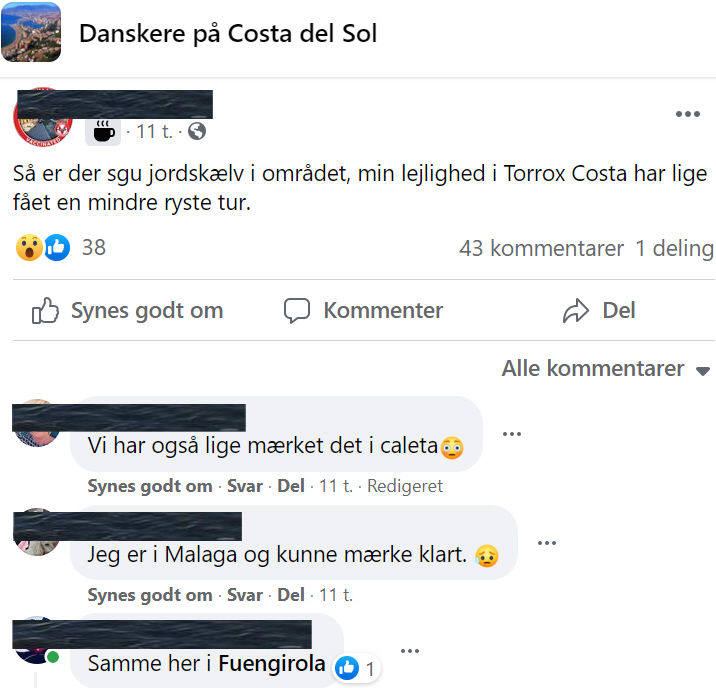This screenshot has width=716, height=688.
Task: Show the 1 deling shares list
Action: [674, 248]
